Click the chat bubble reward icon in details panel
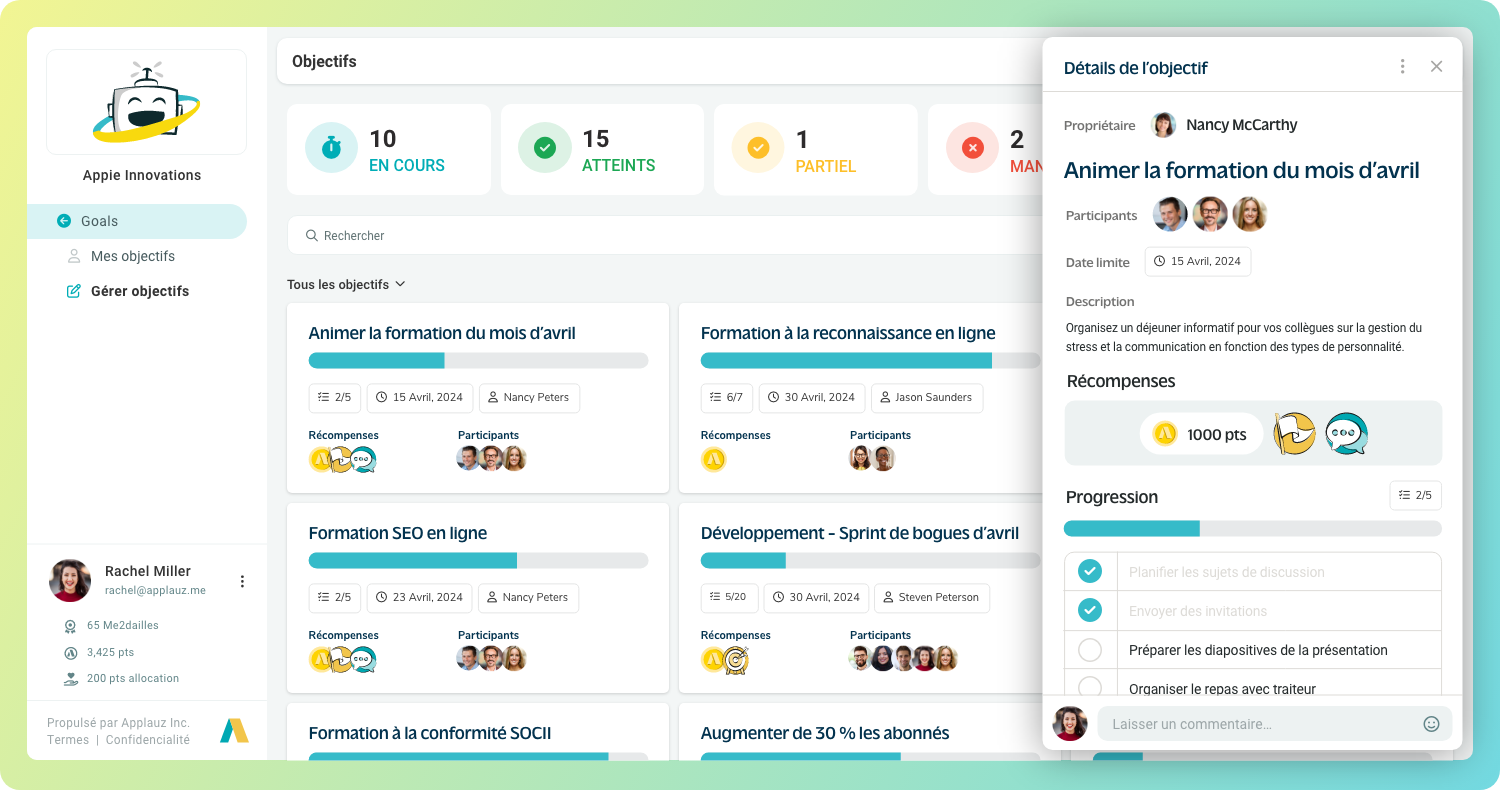 1345,434
